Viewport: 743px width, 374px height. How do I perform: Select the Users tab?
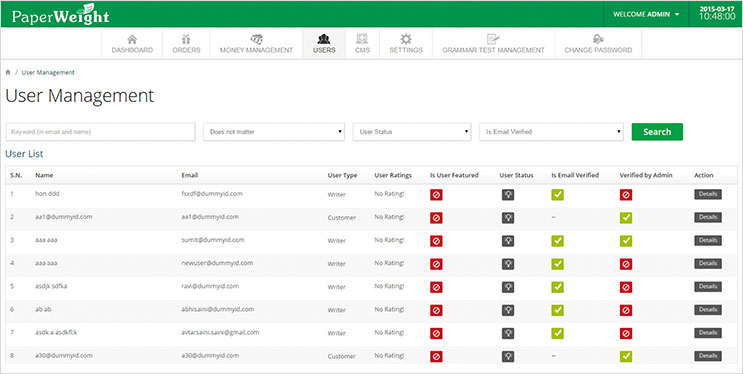324,44
